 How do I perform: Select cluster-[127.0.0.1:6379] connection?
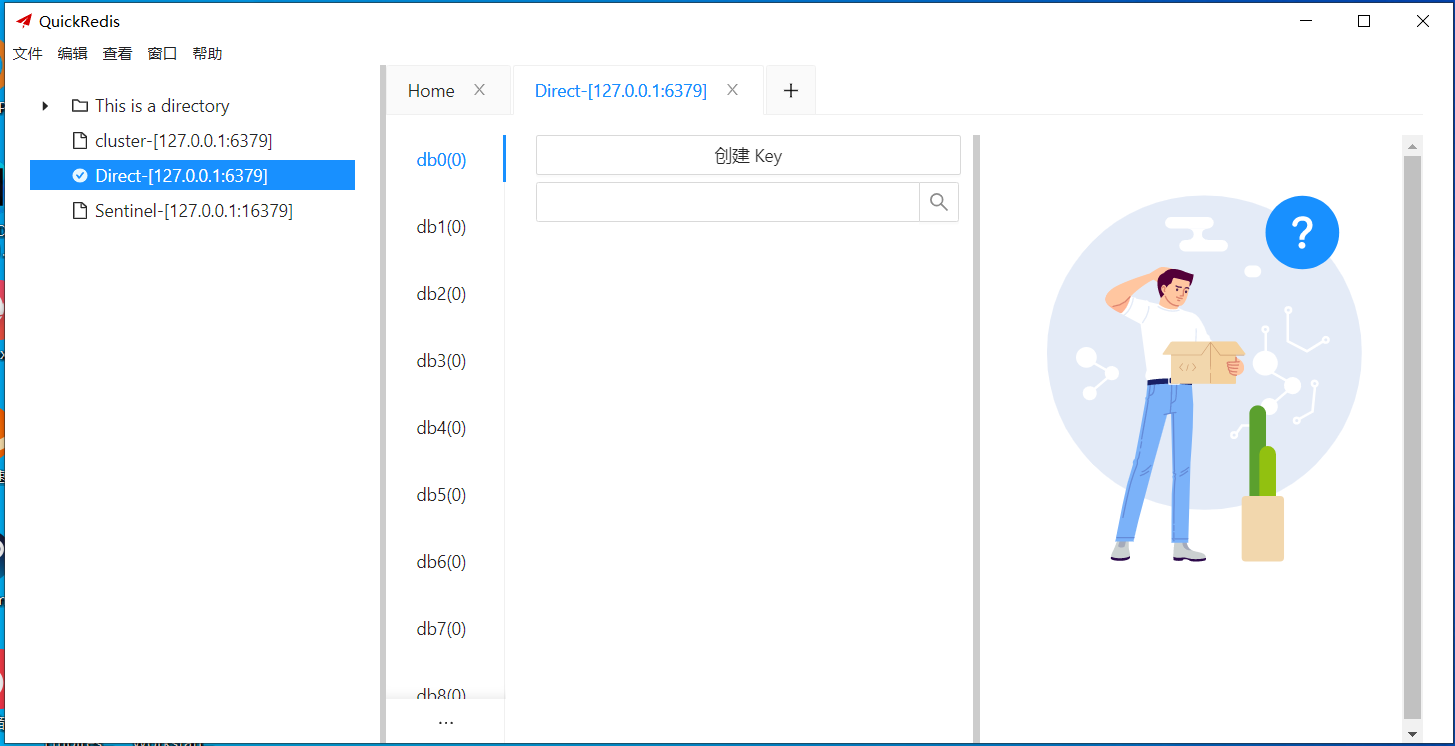184,141
